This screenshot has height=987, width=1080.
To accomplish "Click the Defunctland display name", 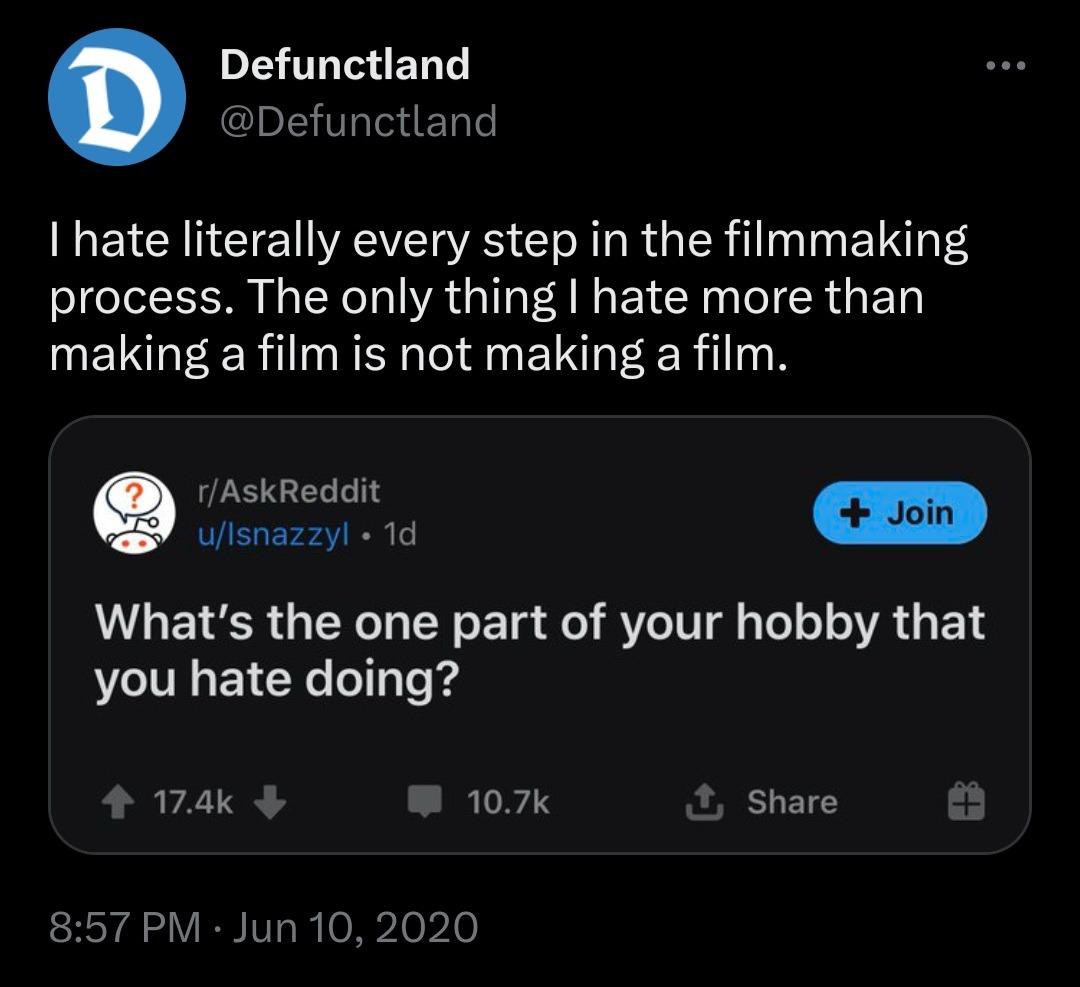I will click(x=344, y=65).
